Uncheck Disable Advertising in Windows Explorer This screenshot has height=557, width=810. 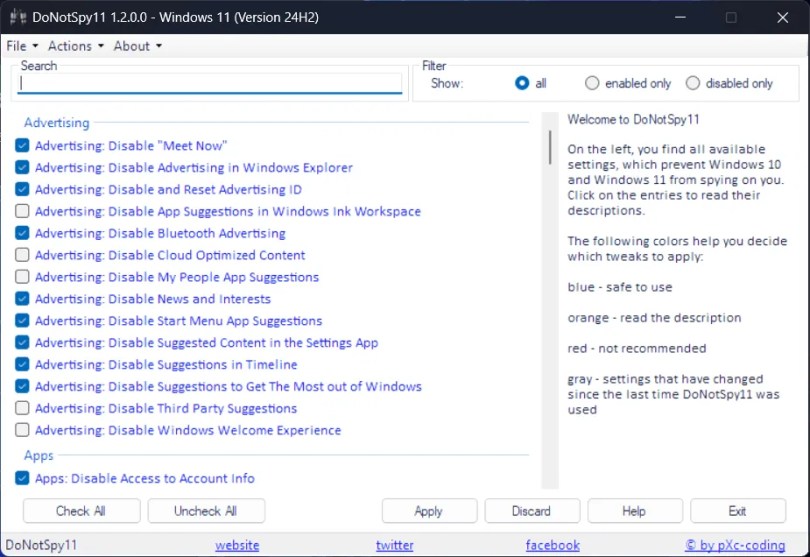pos(22,167)
